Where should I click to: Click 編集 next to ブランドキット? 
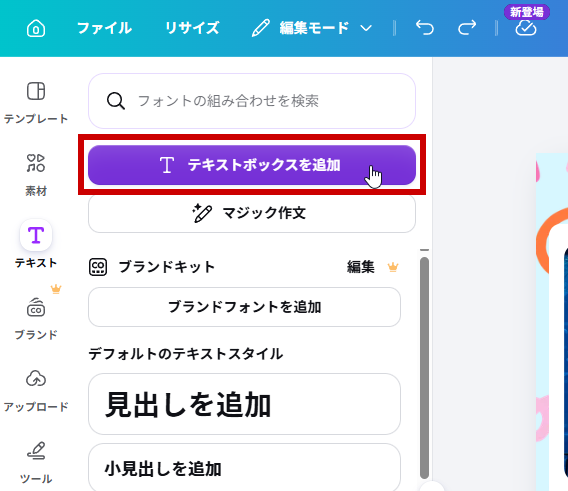[x=360, y=267]
